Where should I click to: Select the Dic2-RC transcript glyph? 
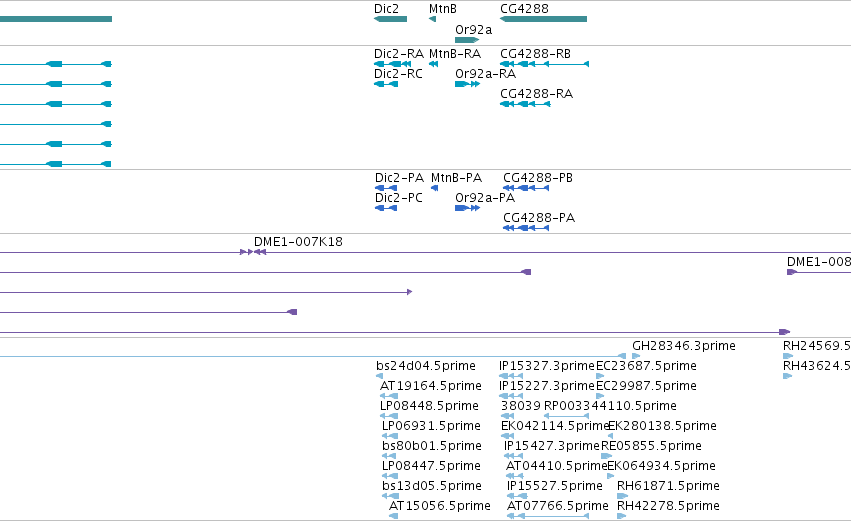click(x=386, y=84)
